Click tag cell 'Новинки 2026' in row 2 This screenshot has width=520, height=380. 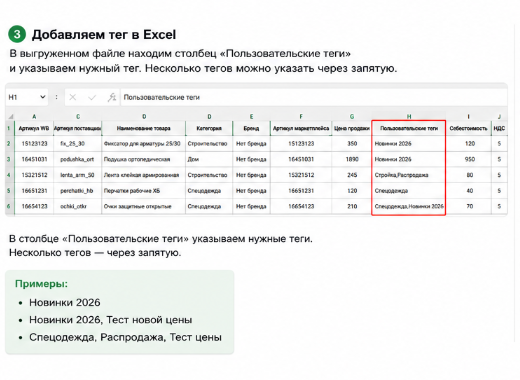[409, 144]
